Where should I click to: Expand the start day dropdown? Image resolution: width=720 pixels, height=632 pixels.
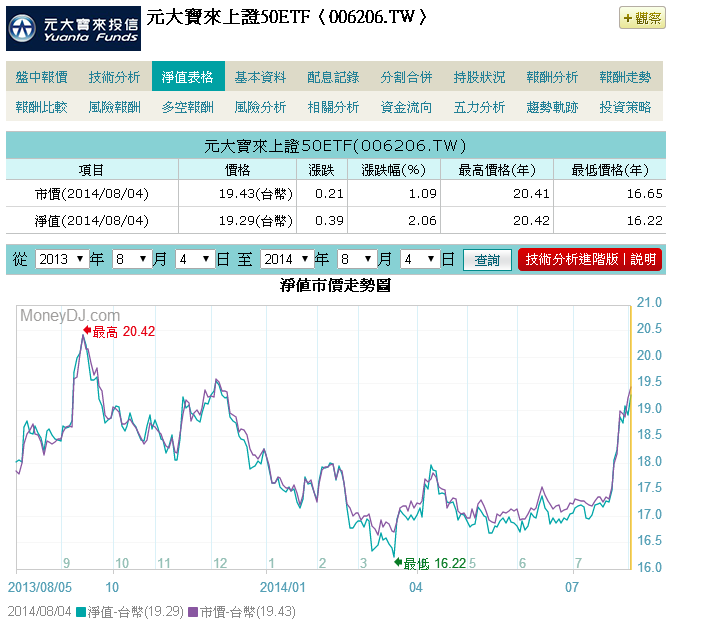point(195,259)
